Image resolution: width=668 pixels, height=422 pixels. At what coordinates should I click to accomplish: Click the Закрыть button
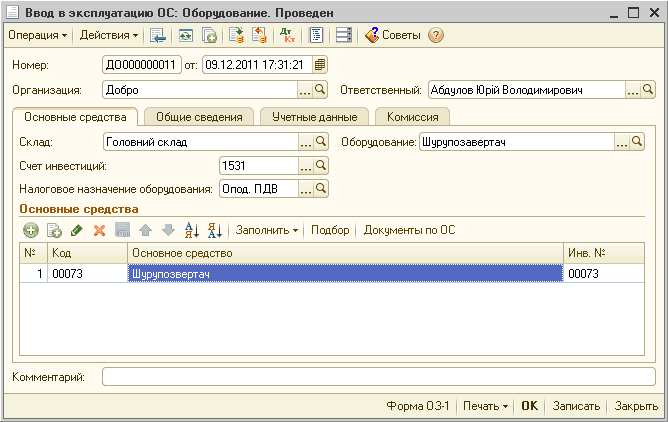pos(636,406)
